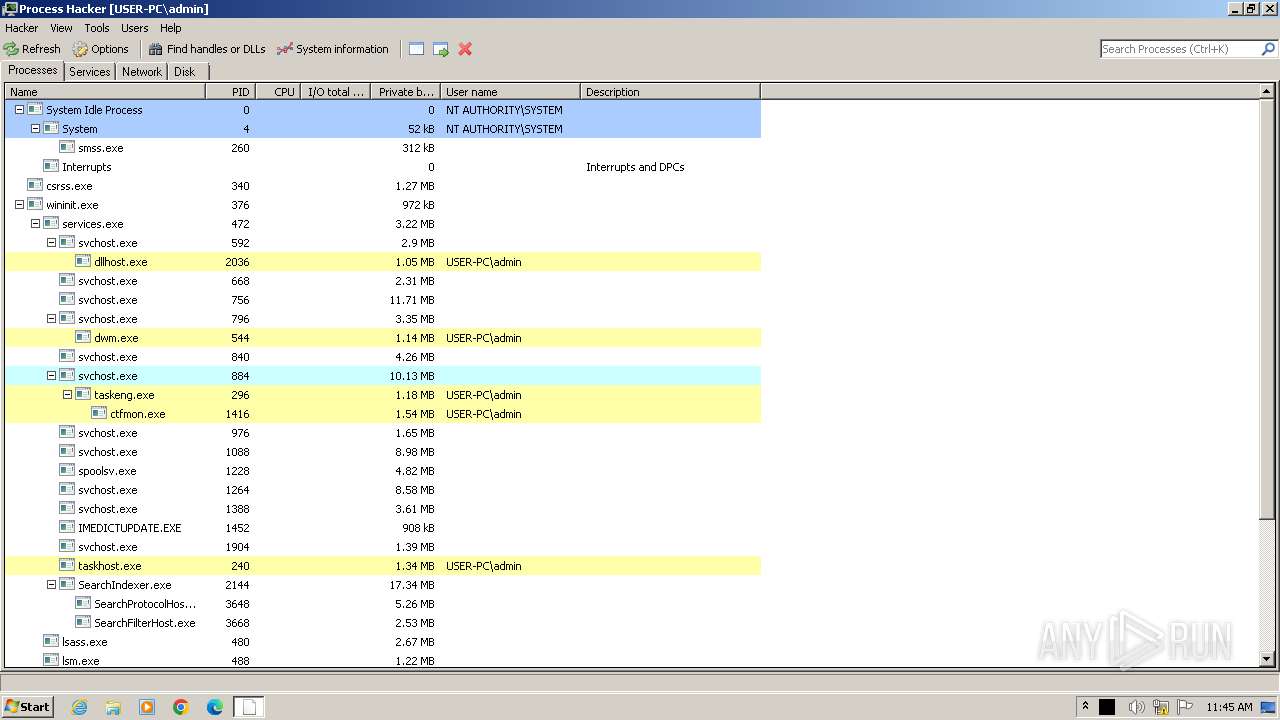Click the 'Interrupts and DPCs' description text
Screen dimensions: 1280x720
635,167
